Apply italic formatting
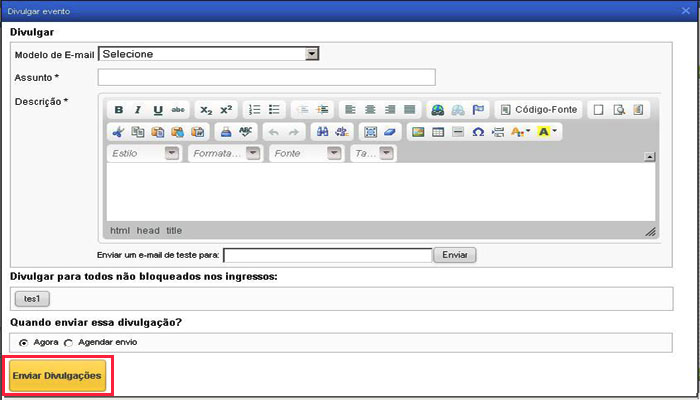 pyautogui.click(x=138, y=109)
